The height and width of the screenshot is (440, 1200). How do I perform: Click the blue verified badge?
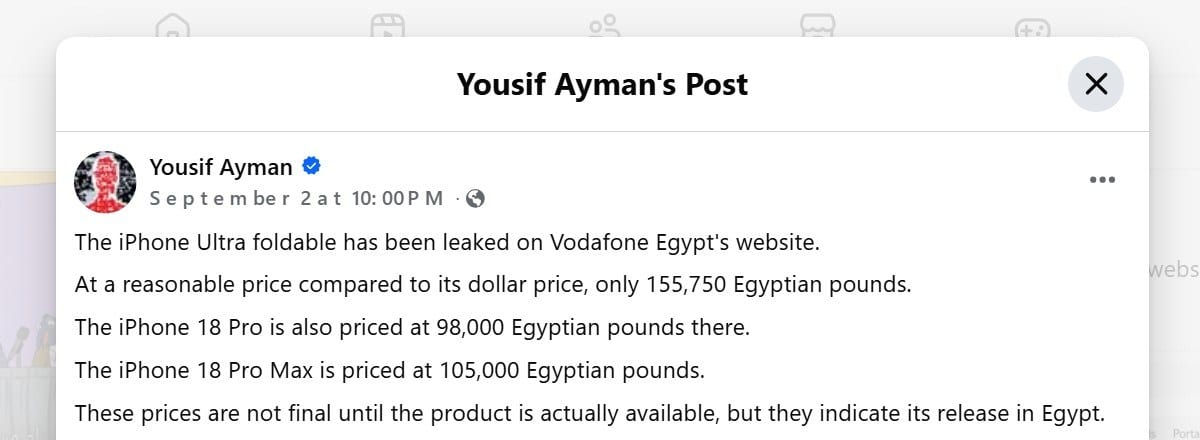tap(311, 166)
